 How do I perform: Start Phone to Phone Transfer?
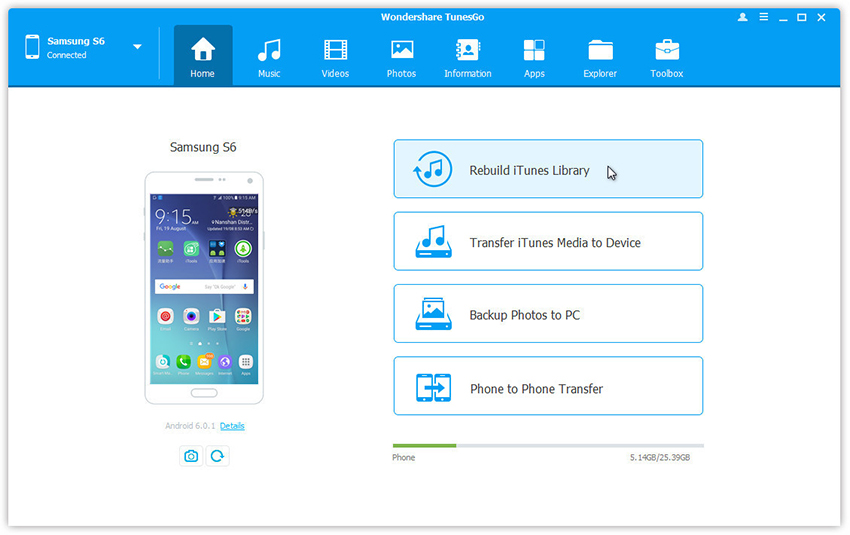[x=548, y=388]
